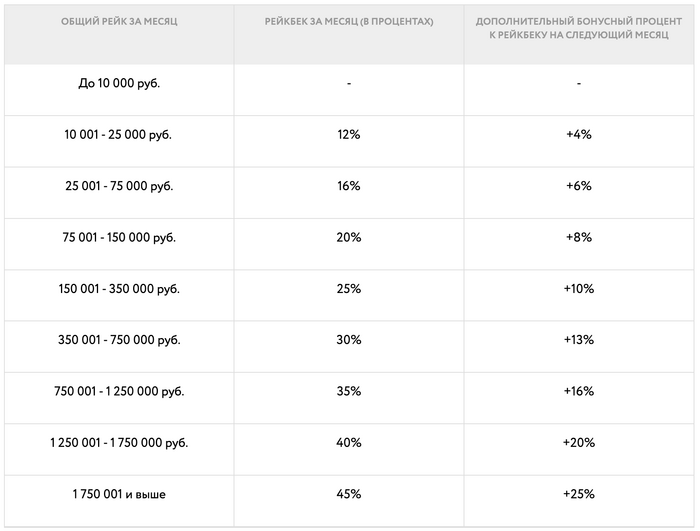This screenshot has width=700, height=531.
Task: Click the +4% bonus cell
Action: [579, 135]
